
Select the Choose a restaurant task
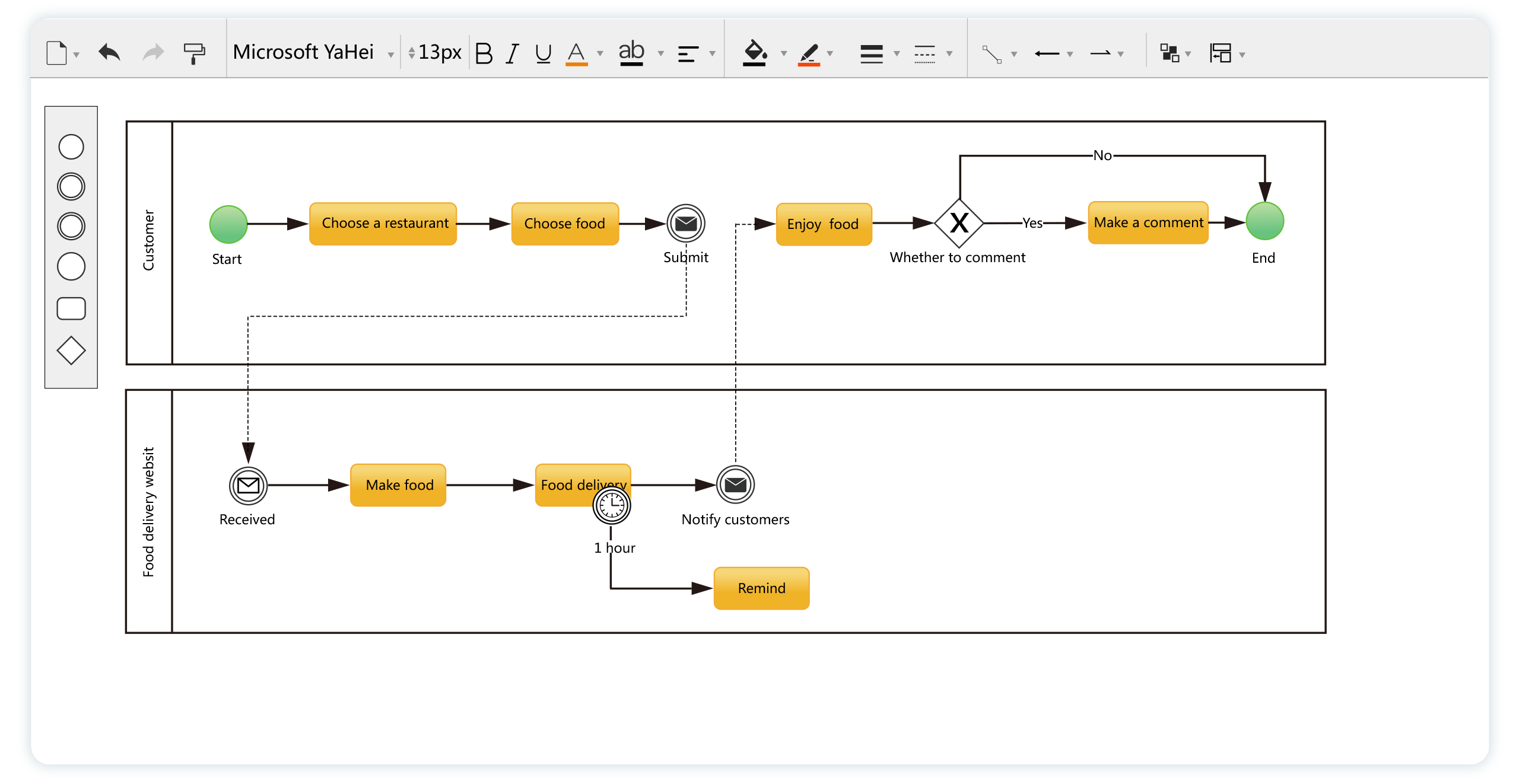383,224
